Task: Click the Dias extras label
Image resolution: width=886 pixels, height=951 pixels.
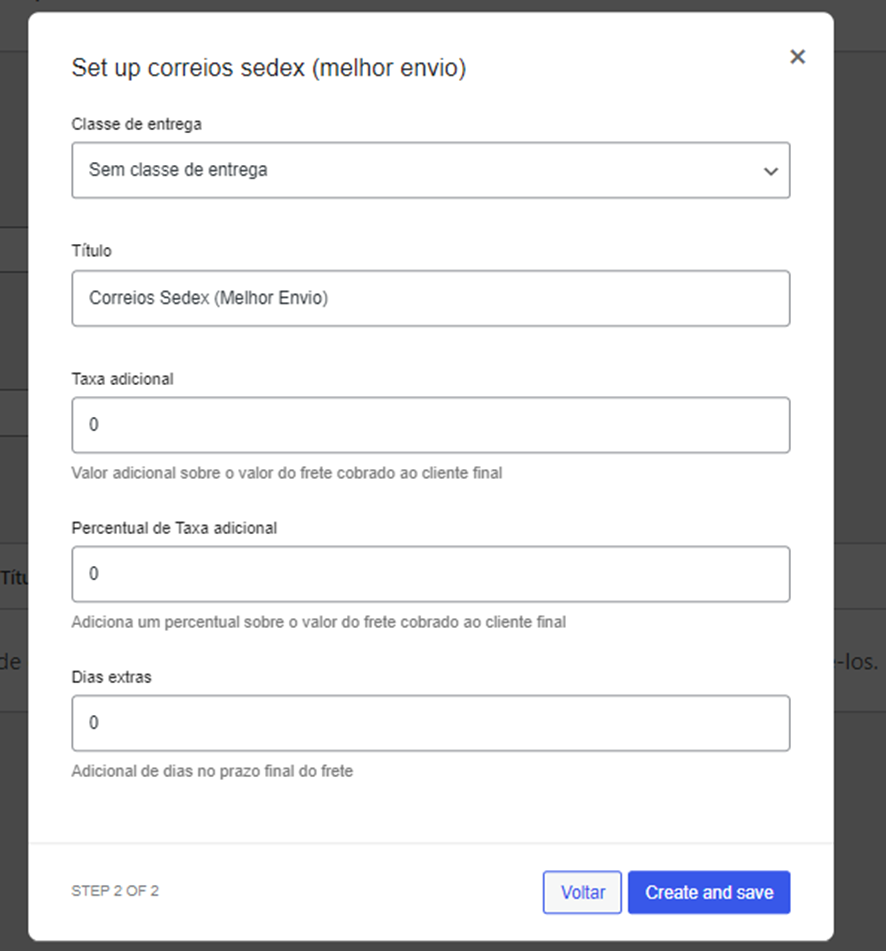Action: coord(111,677)
